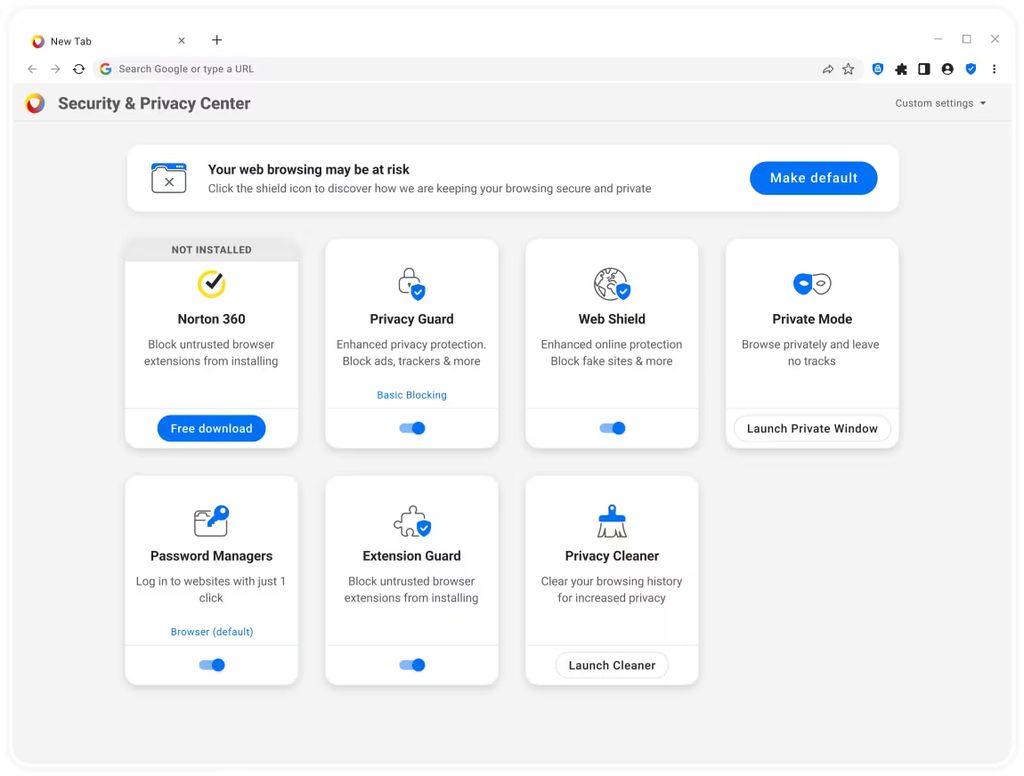Disable the Extension Guard toggle

pos(411,664)
